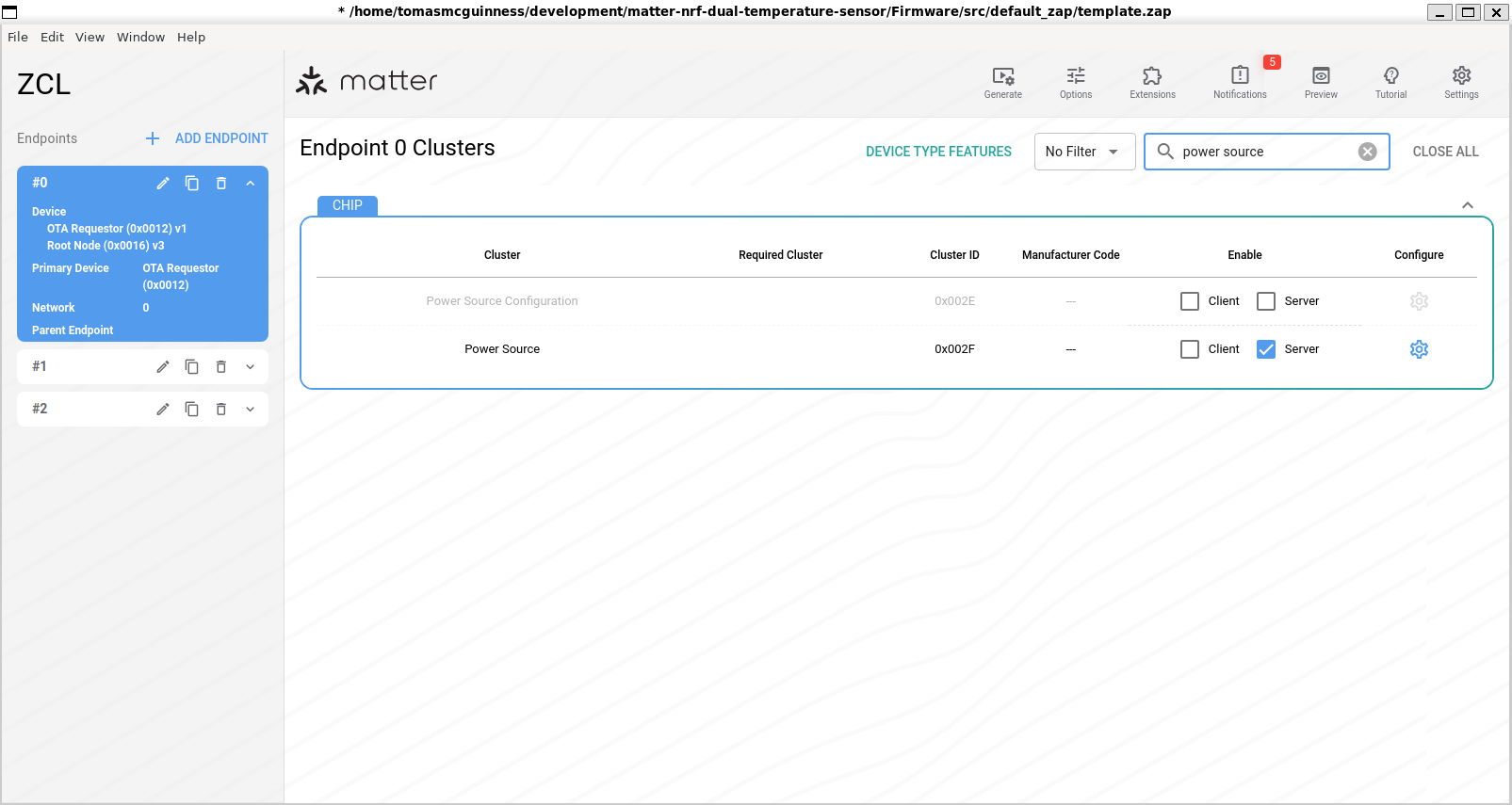Image resolution: width=1512 pixels, height=805 pixels.
Task: Collapse the CHIP cluster section
Action: (x=1467, y=205)
